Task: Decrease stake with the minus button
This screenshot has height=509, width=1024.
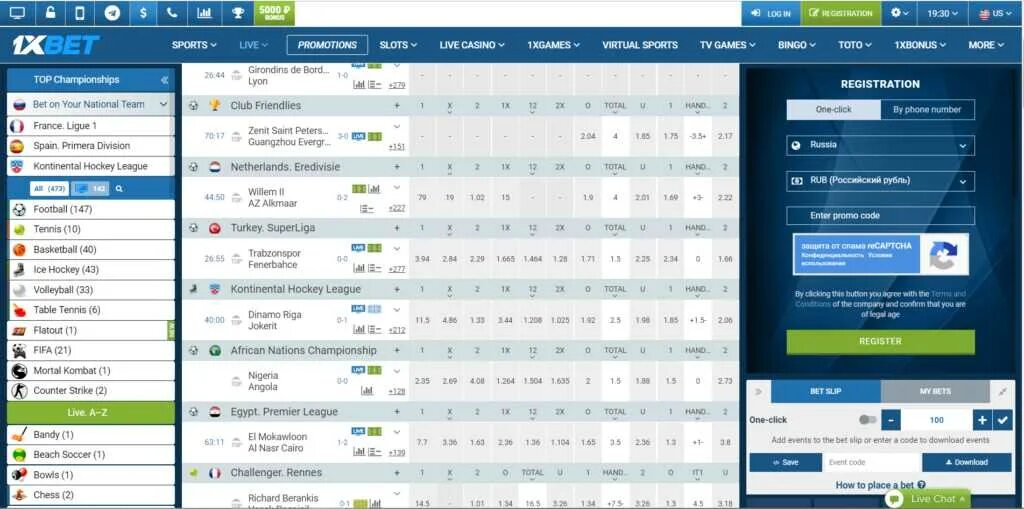Action: [891, 419]
